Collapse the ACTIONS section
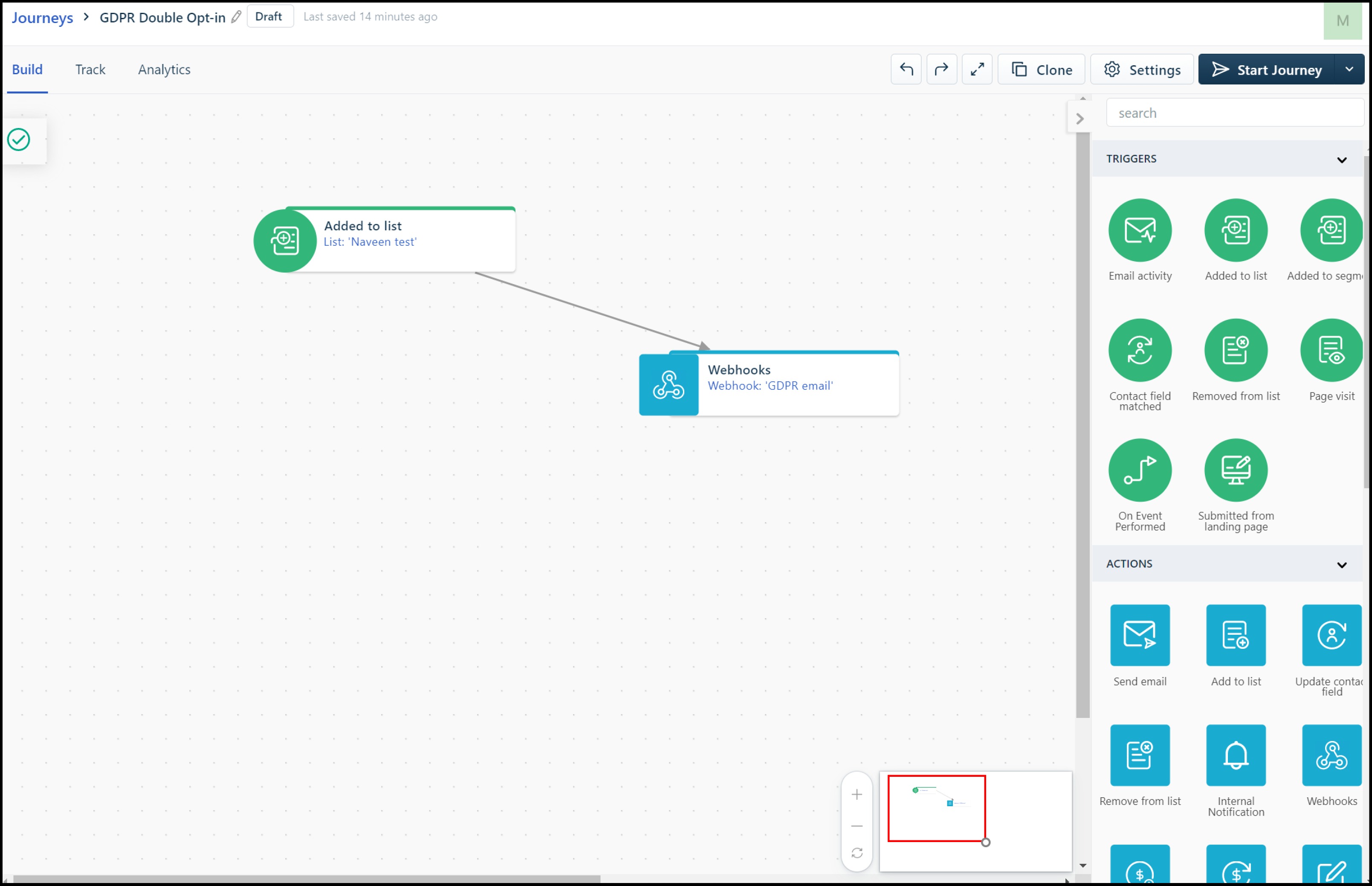This screenshot has width=1372, height=886. 1341,564
